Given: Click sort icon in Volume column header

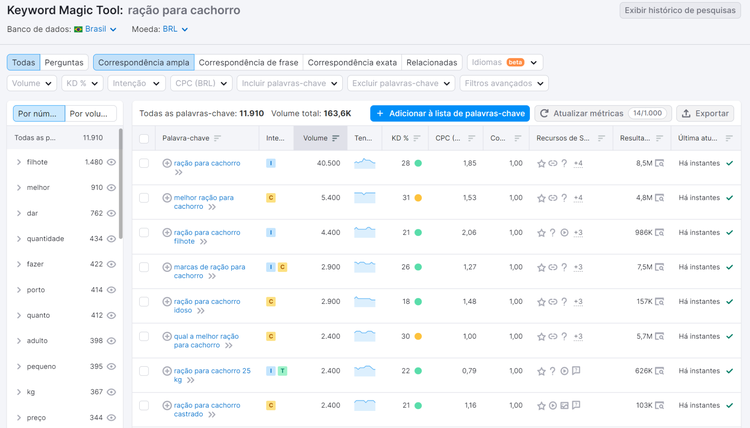Looking at the screenshot, I should tap(336, 138).
